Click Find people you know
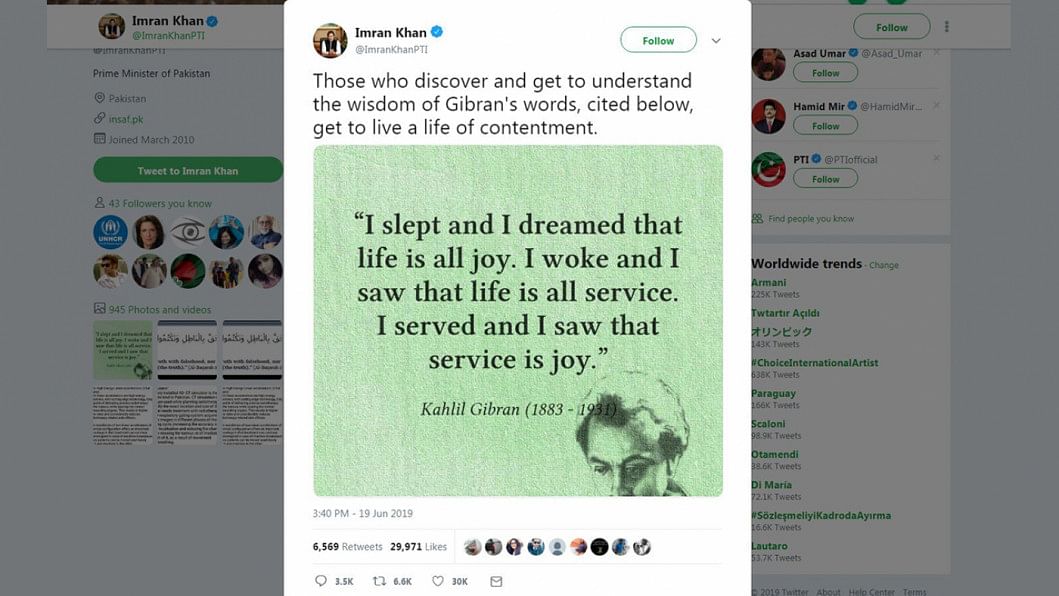The height and width of the screenshot is (596, 1059). pos(810,218)
